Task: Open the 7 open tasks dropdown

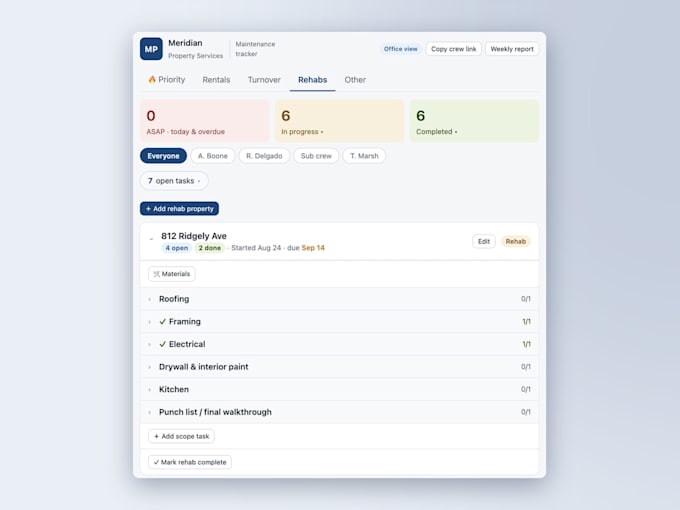Action: [x=174, y=181]
